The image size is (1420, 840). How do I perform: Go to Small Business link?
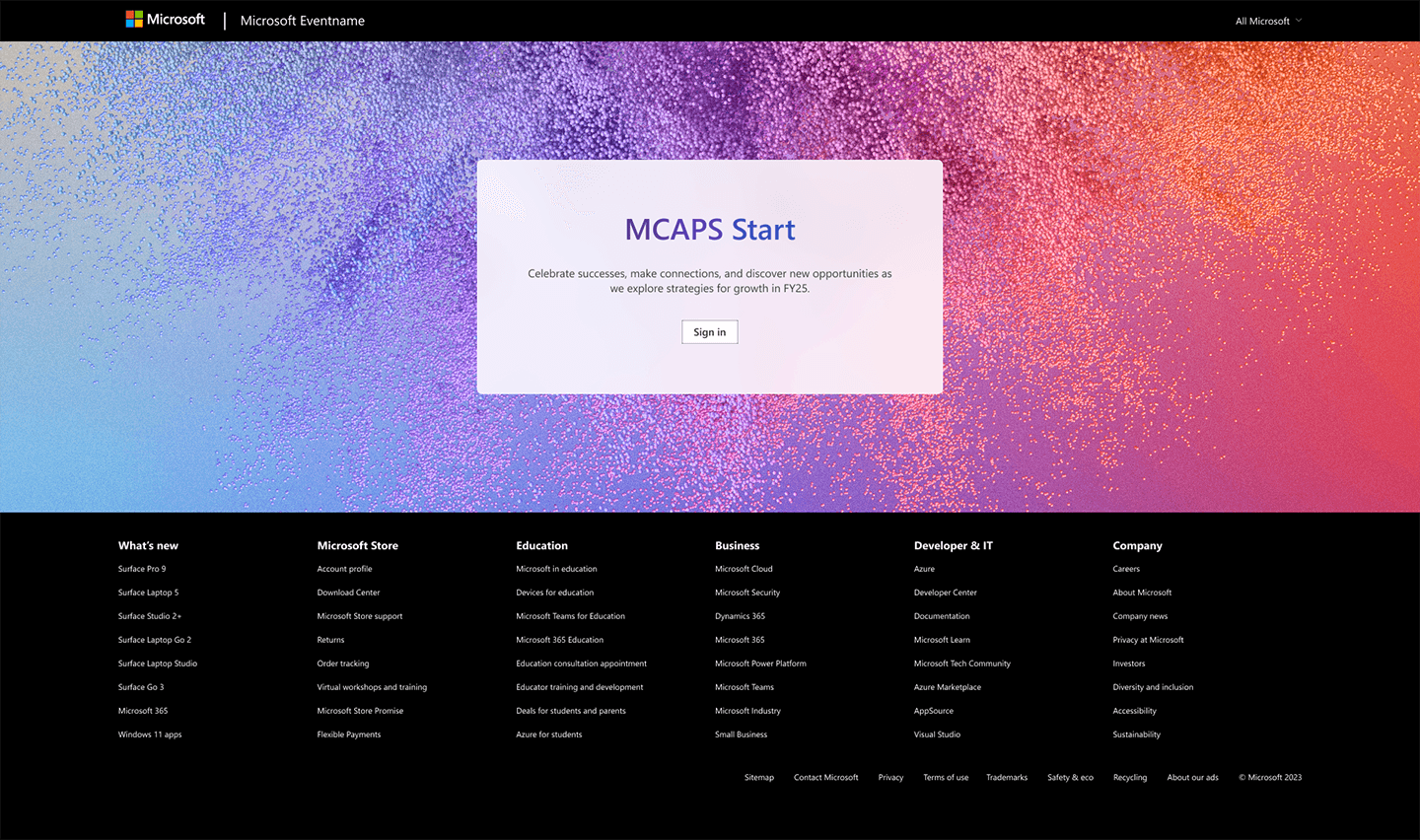741,735
